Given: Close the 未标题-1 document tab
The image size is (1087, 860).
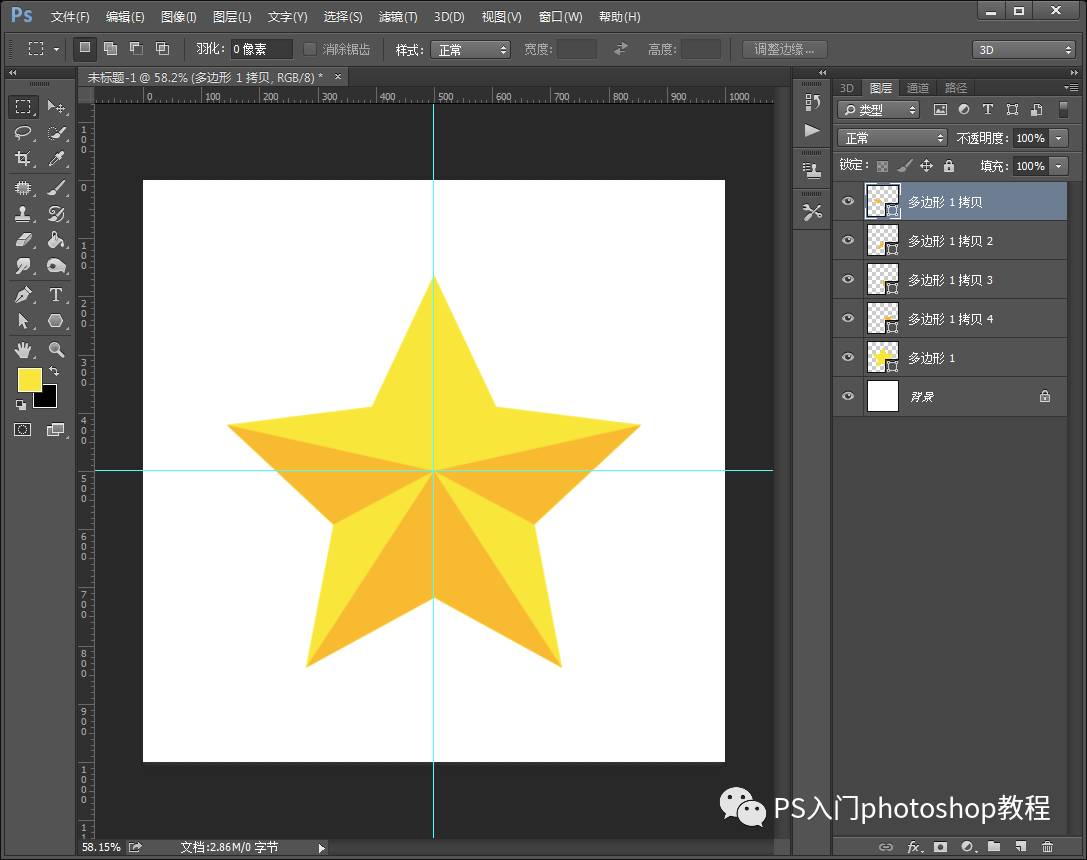Looking at the screenshot, I should click(x=338, y=77).
